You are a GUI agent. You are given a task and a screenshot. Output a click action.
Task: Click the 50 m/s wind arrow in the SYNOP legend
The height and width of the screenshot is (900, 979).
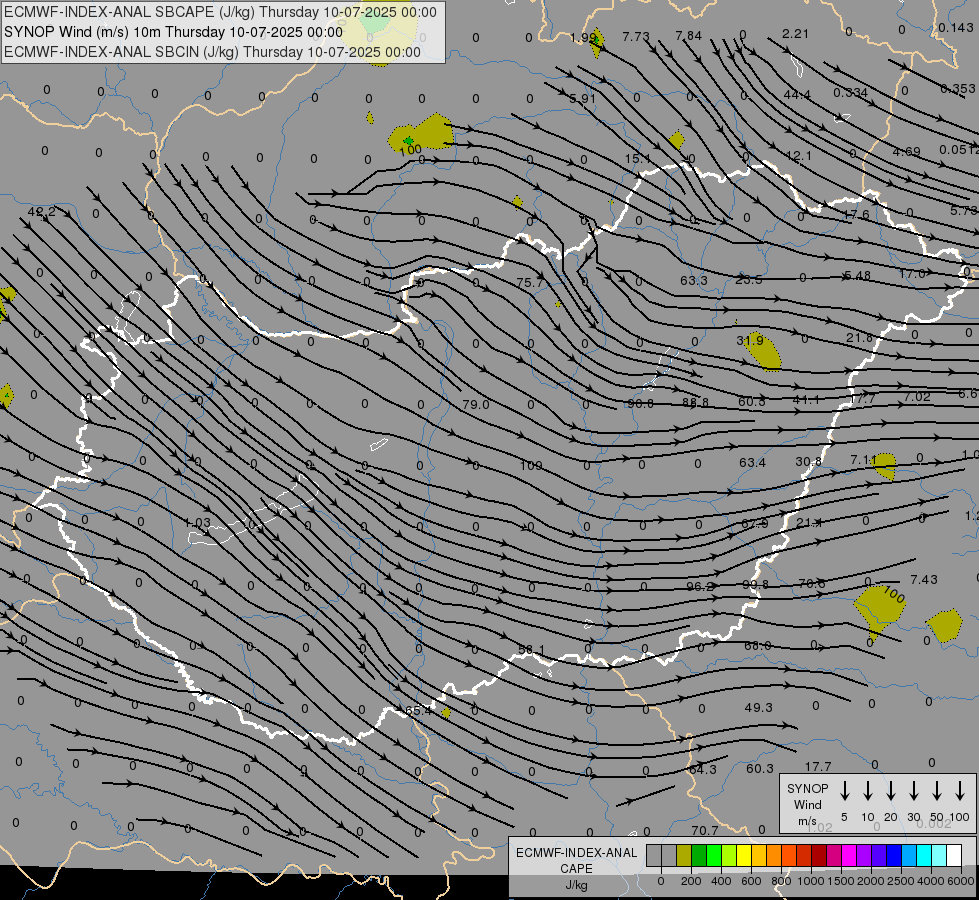coord(937,791)
